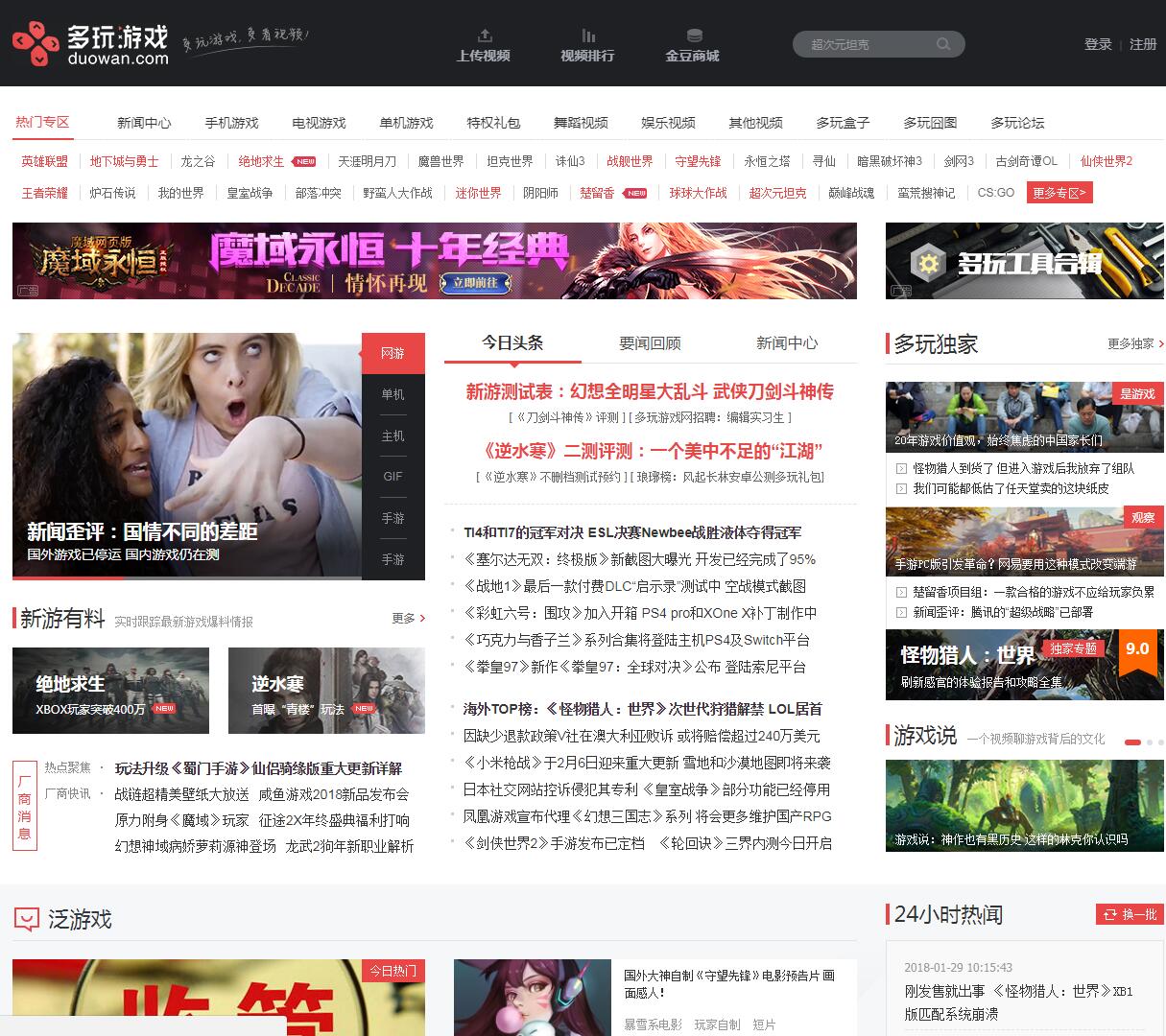
Task: Open the 海外TOP榜 怪物猎人 news item
Action: pos(643,709)
